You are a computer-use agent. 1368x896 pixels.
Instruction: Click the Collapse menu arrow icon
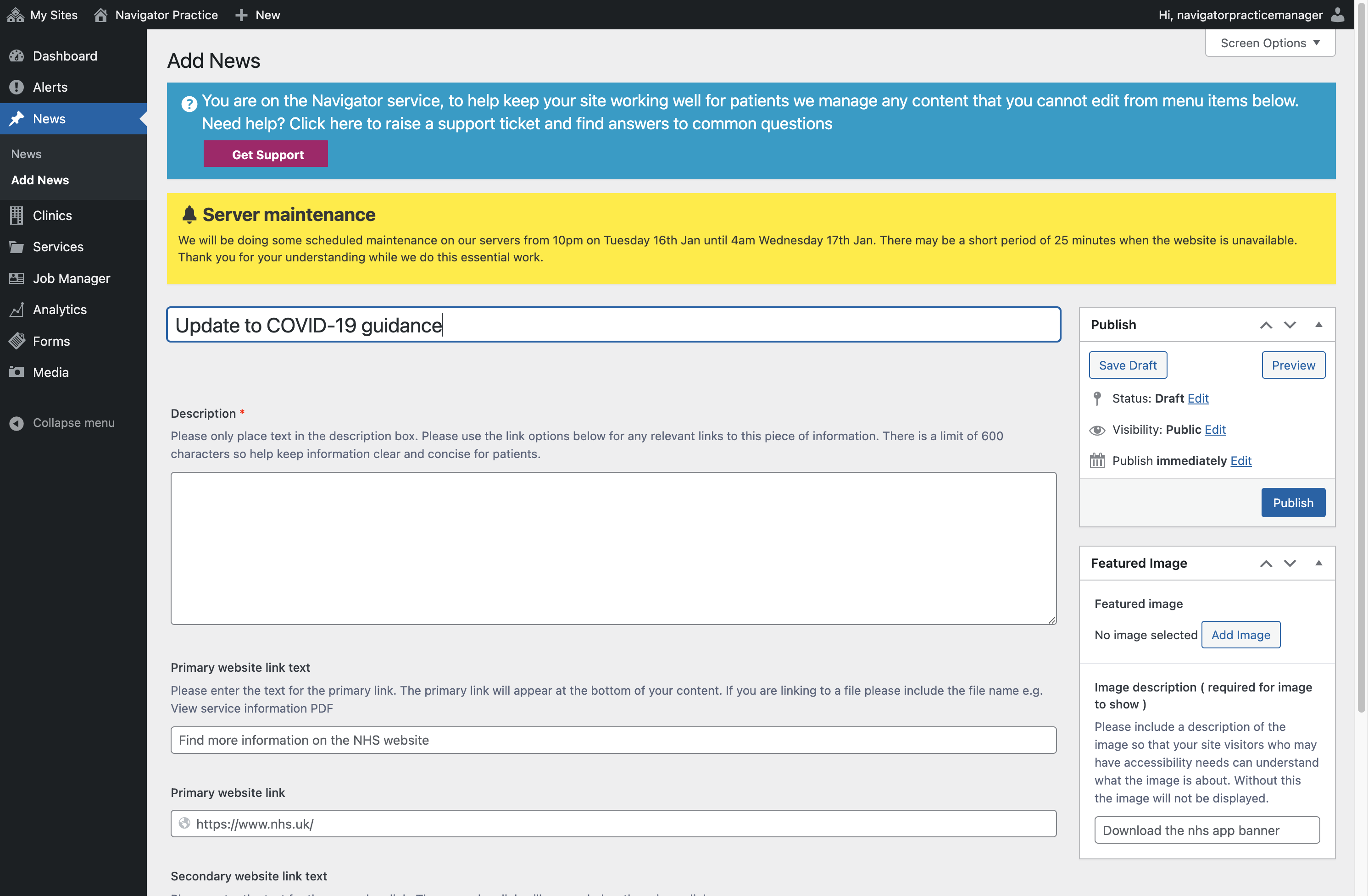tap(17, 423)
